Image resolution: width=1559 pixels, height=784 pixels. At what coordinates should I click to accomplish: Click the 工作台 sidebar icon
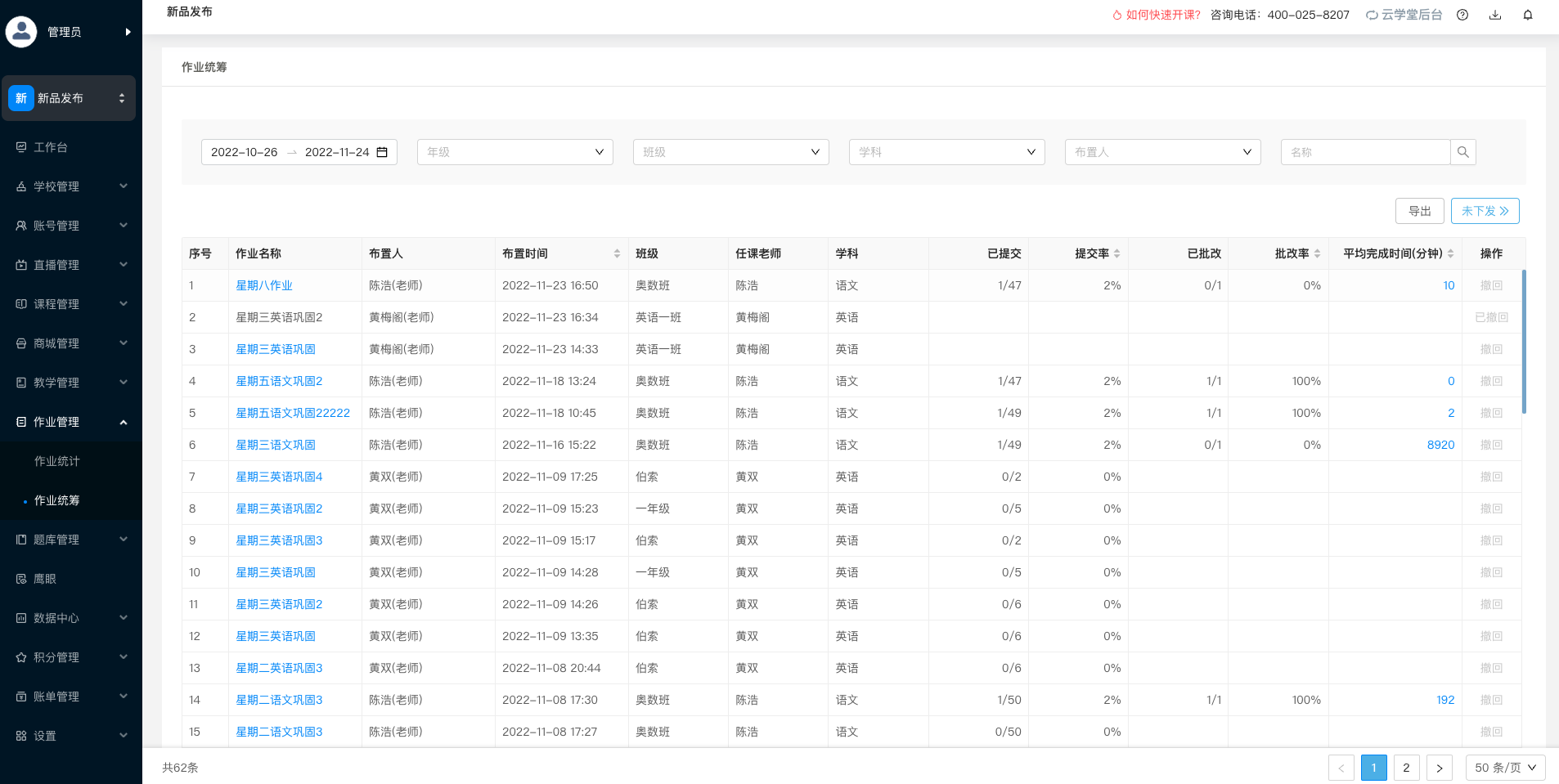pos(21,147)
